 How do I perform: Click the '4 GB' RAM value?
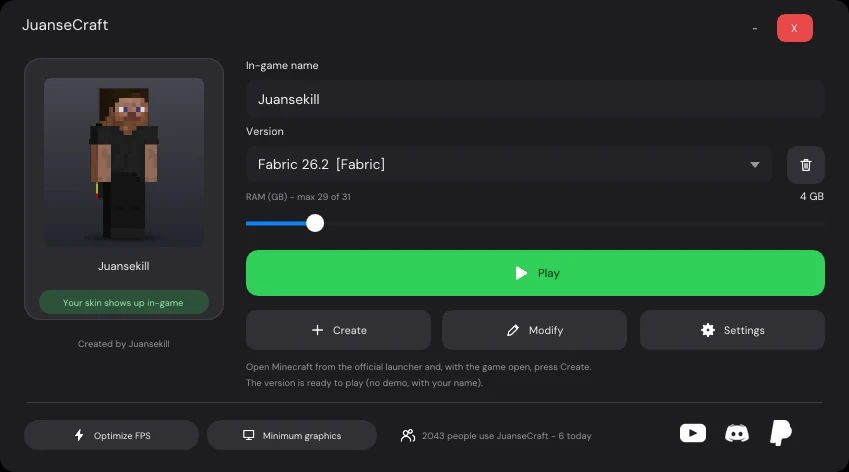pyautogui.click(x=812, y=196)
